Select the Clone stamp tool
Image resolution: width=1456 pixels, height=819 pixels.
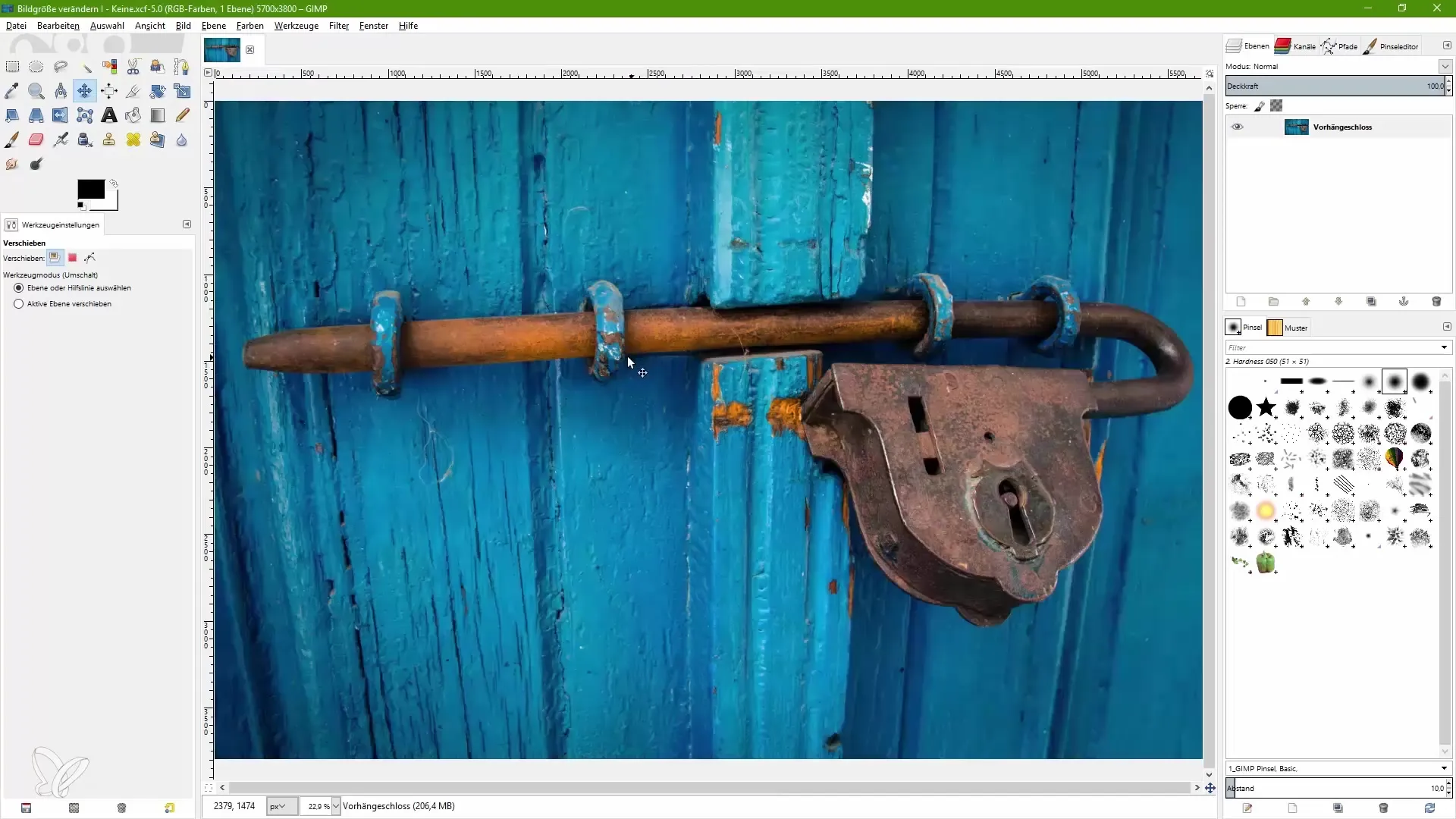pos(109,140)
